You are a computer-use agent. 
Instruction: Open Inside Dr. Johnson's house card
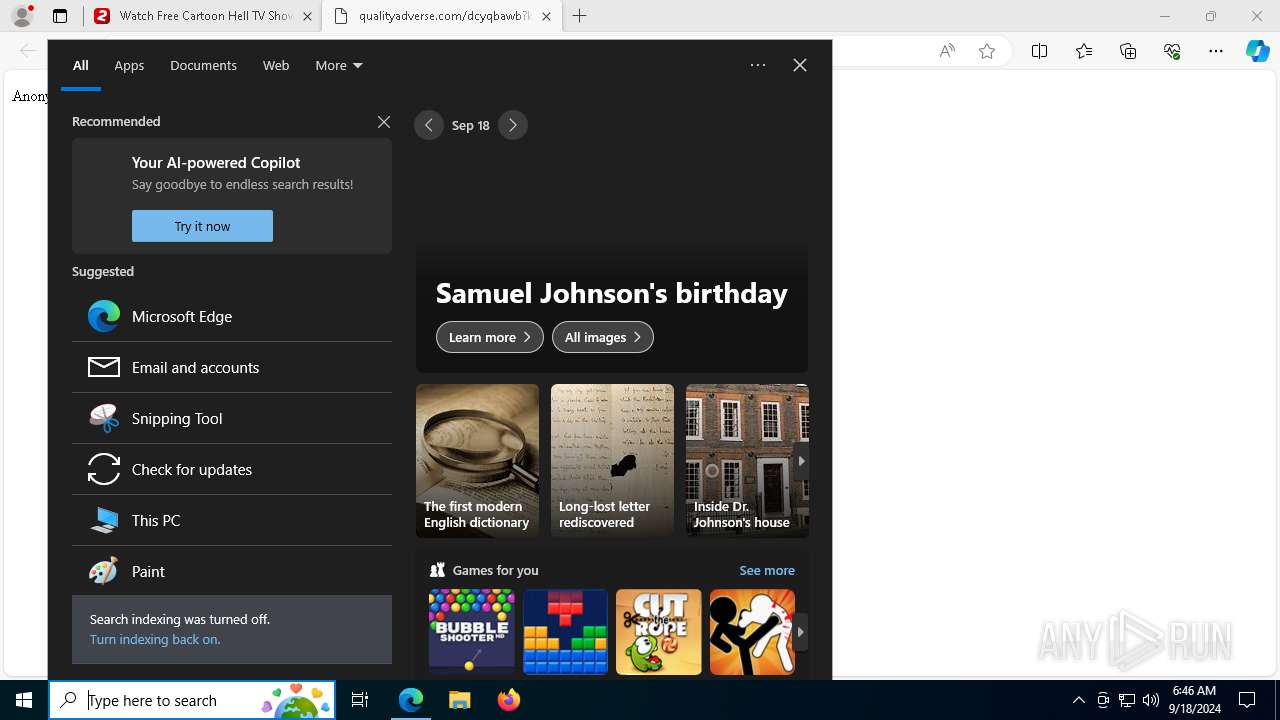point(747,461)
